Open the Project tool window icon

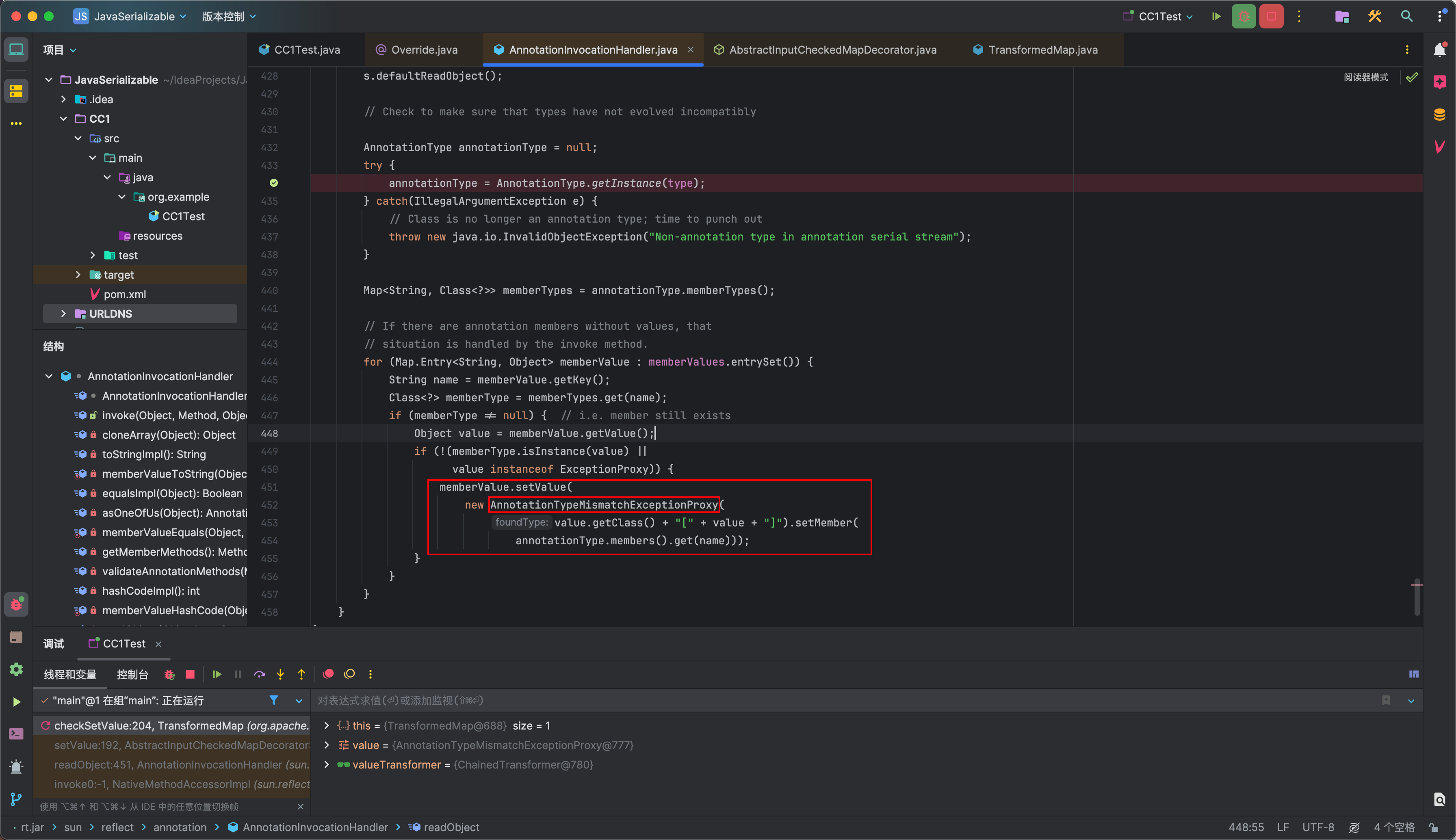tap(16, 50)
